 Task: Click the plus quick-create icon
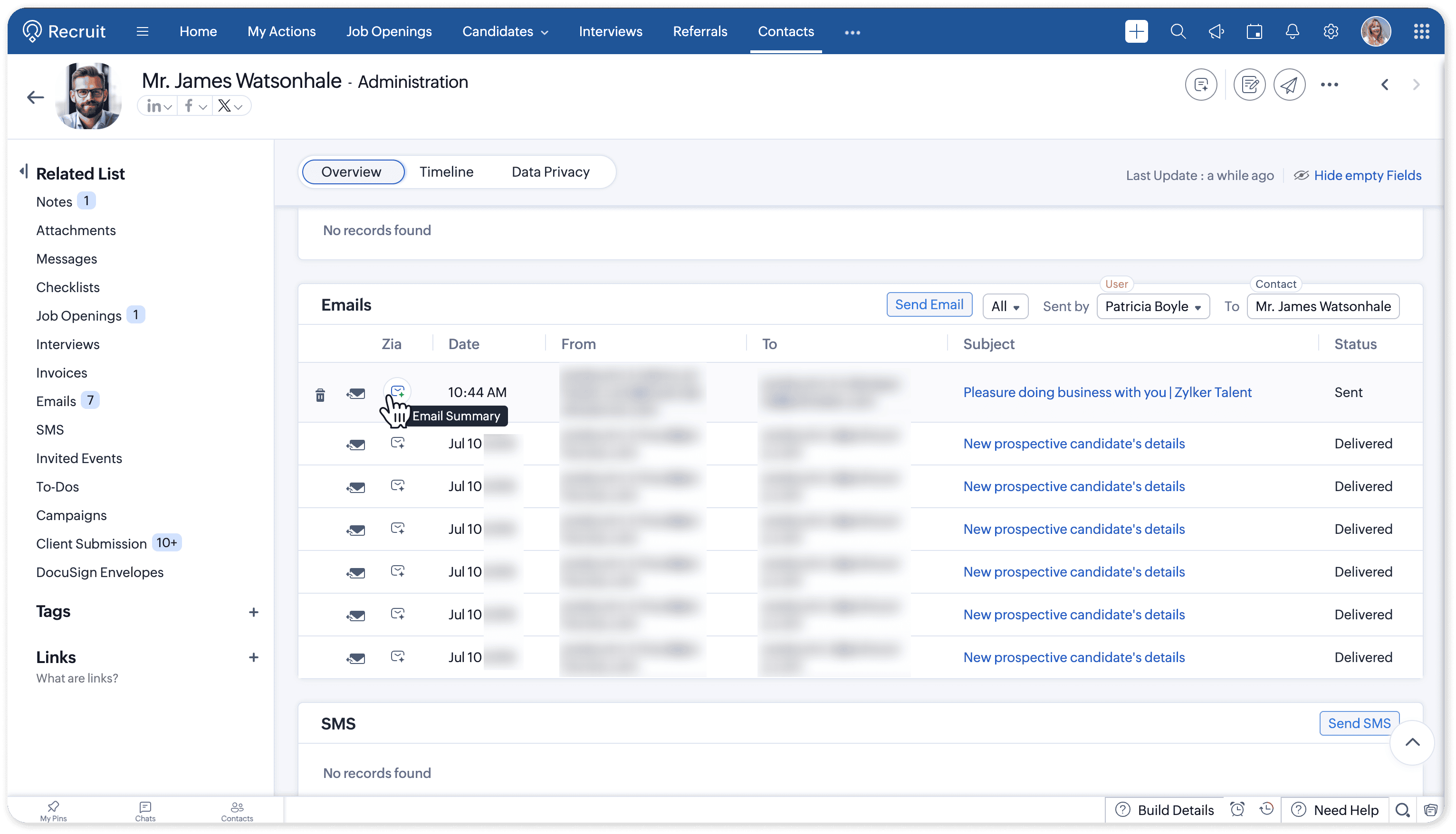(1136, 31)
